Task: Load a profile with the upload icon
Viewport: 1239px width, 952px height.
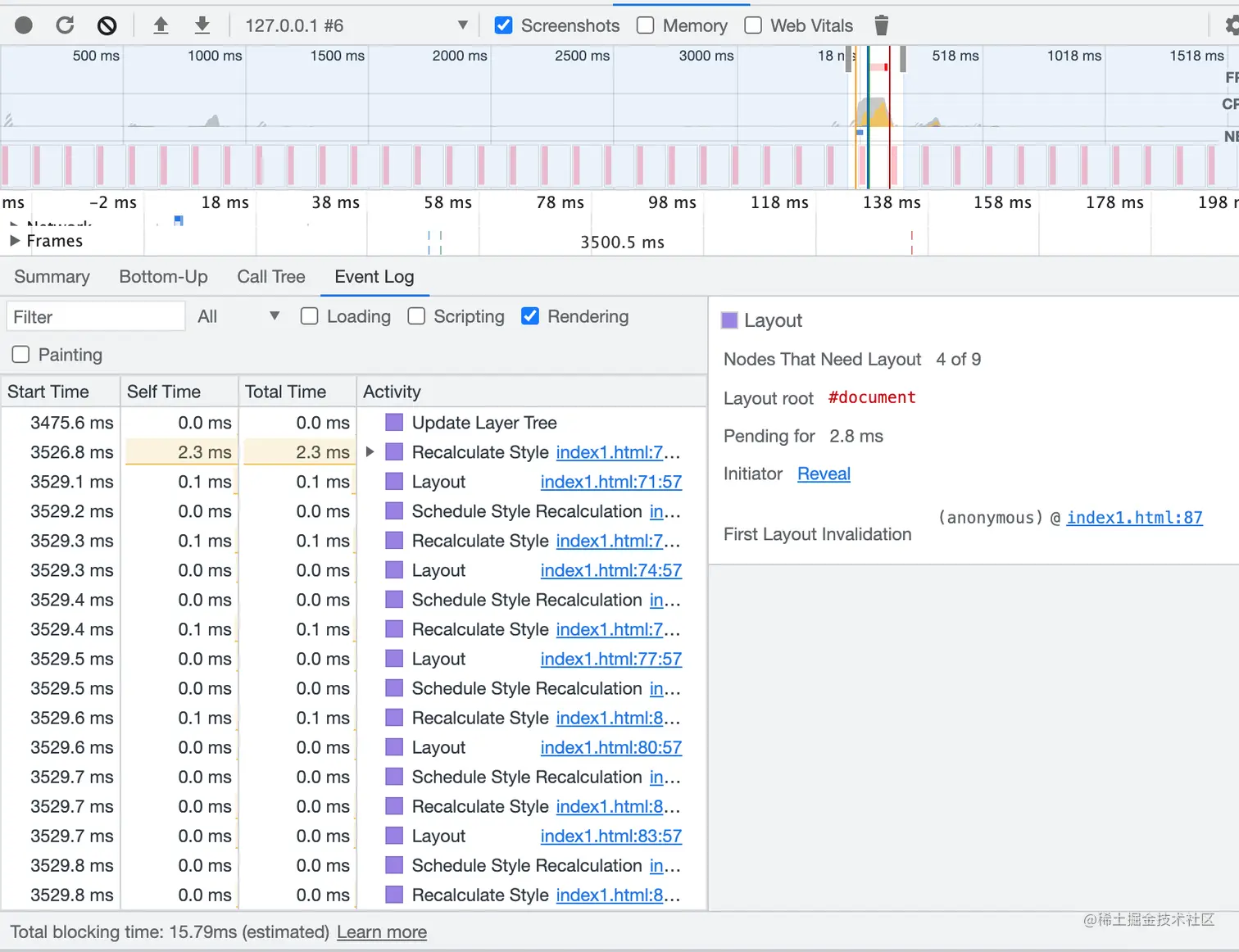Action: tap(161, 25)
